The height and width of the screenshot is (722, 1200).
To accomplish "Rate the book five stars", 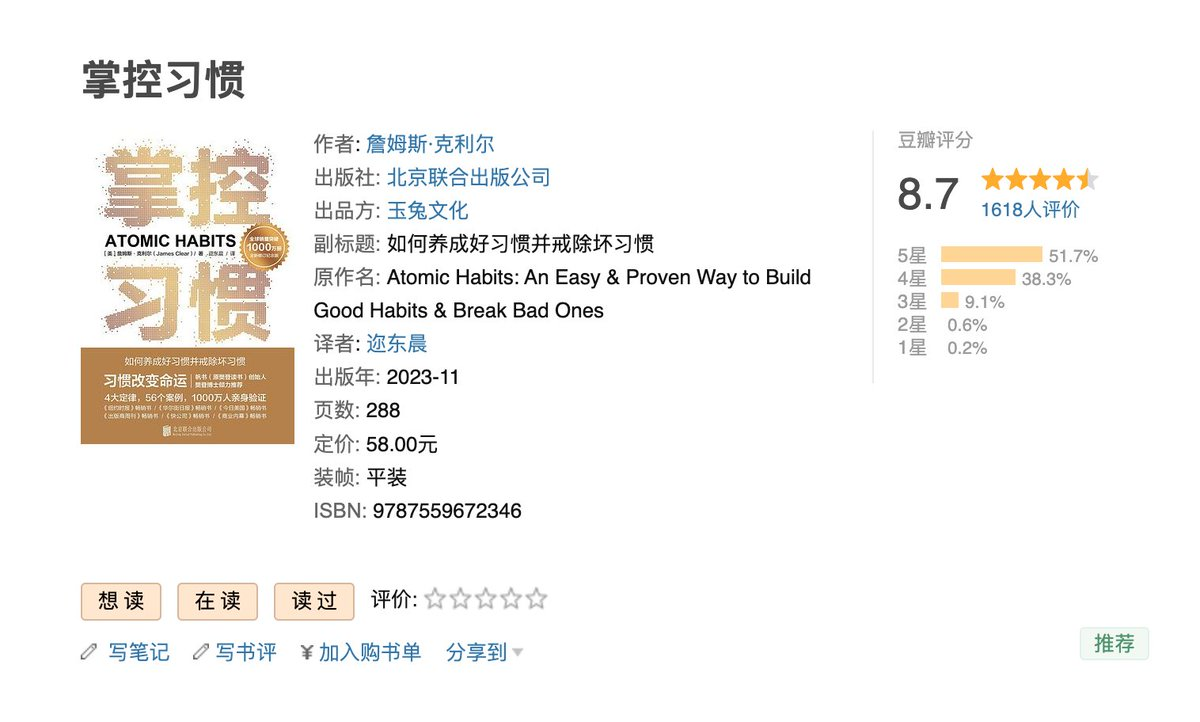I will [537, 600].
